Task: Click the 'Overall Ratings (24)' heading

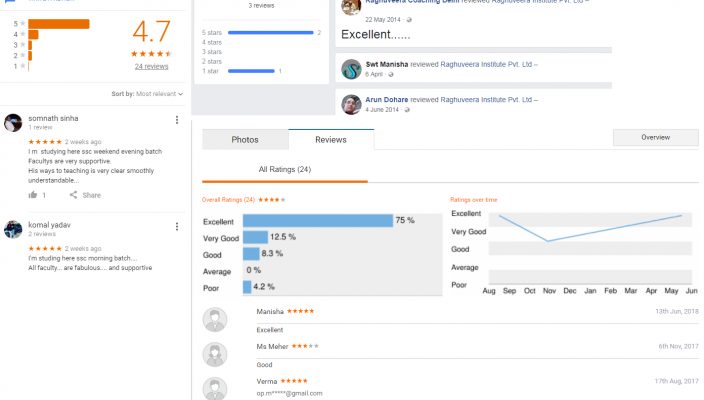Action: click(x=228, y=200)
